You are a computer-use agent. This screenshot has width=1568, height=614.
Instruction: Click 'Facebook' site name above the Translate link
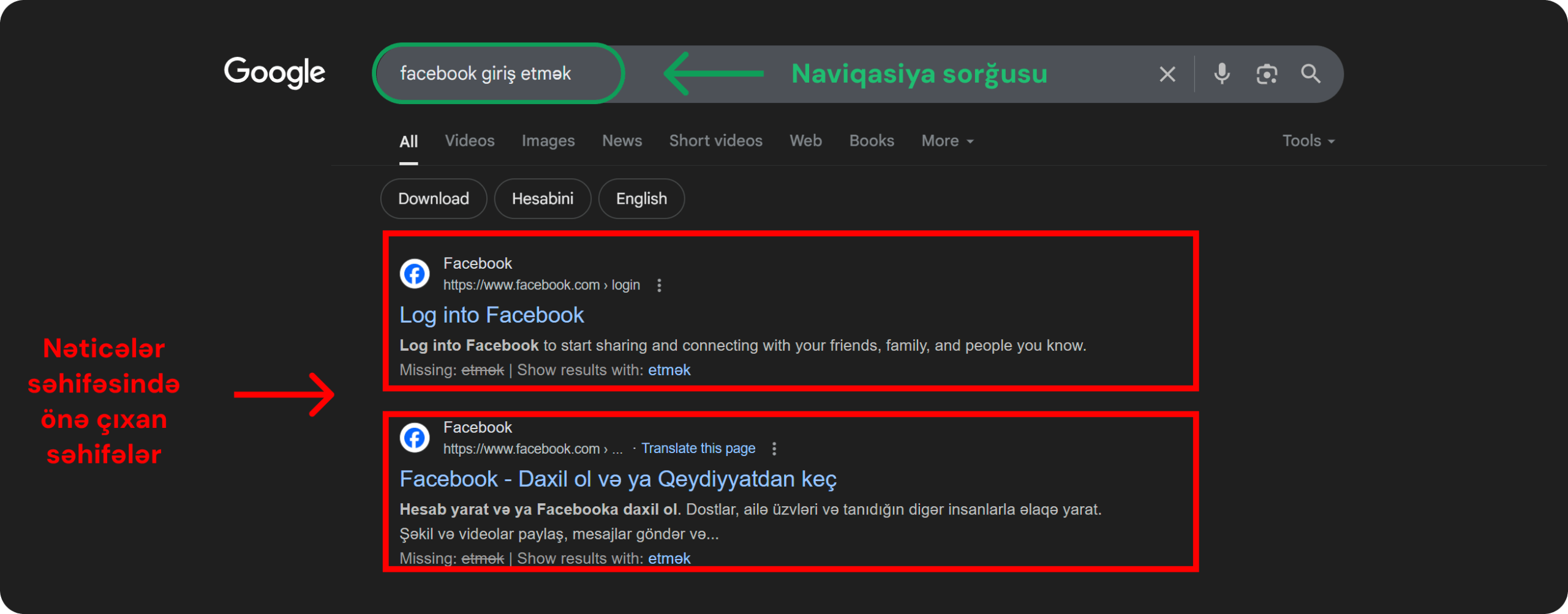[477, 427]
